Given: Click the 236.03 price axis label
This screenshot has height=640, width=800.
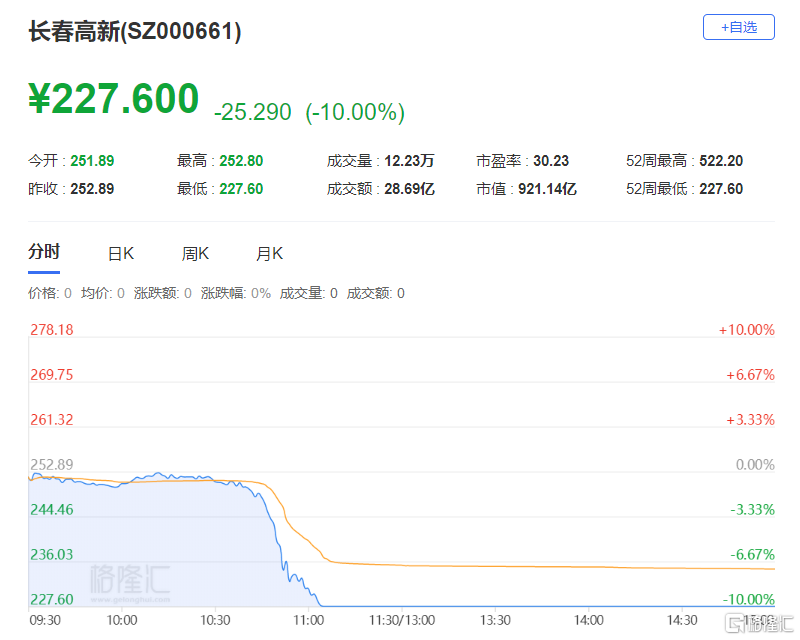Looking at the screenshot, I should [52, 554].
